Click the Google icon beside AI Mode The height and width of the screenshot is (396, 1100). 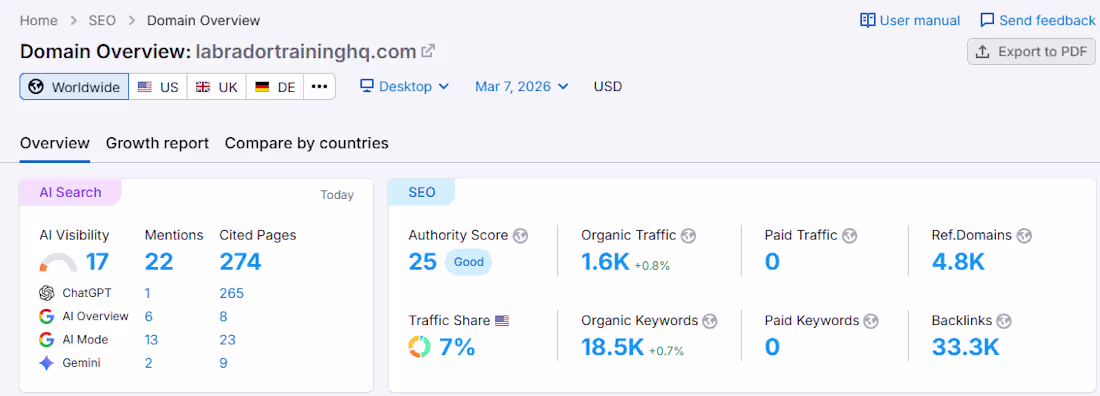tap(47, 340)
